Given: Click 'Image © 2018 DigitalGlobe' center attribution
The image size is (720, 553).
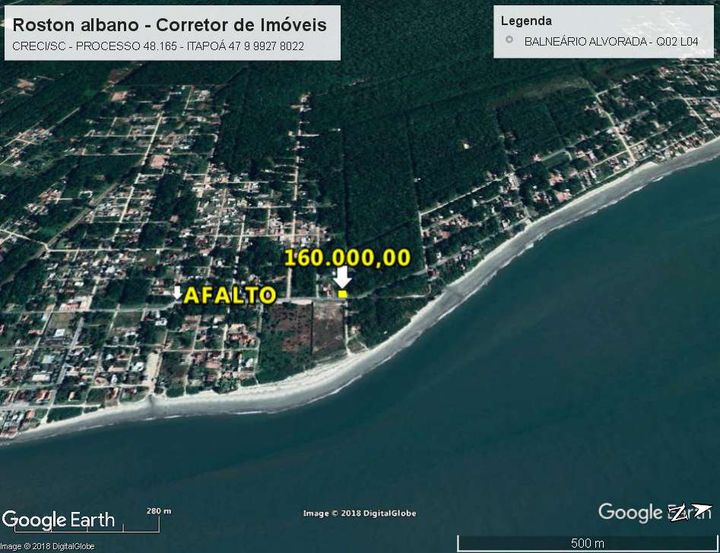Looking at the screenshot, I should coord(360,513).
